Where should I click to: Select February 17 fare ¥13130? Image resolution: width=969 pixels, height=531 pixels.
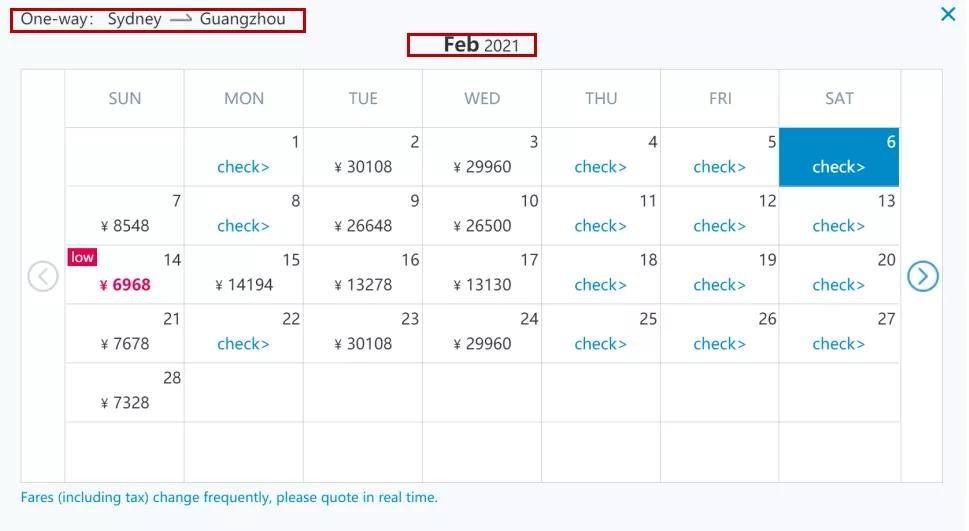click(482, 285)
